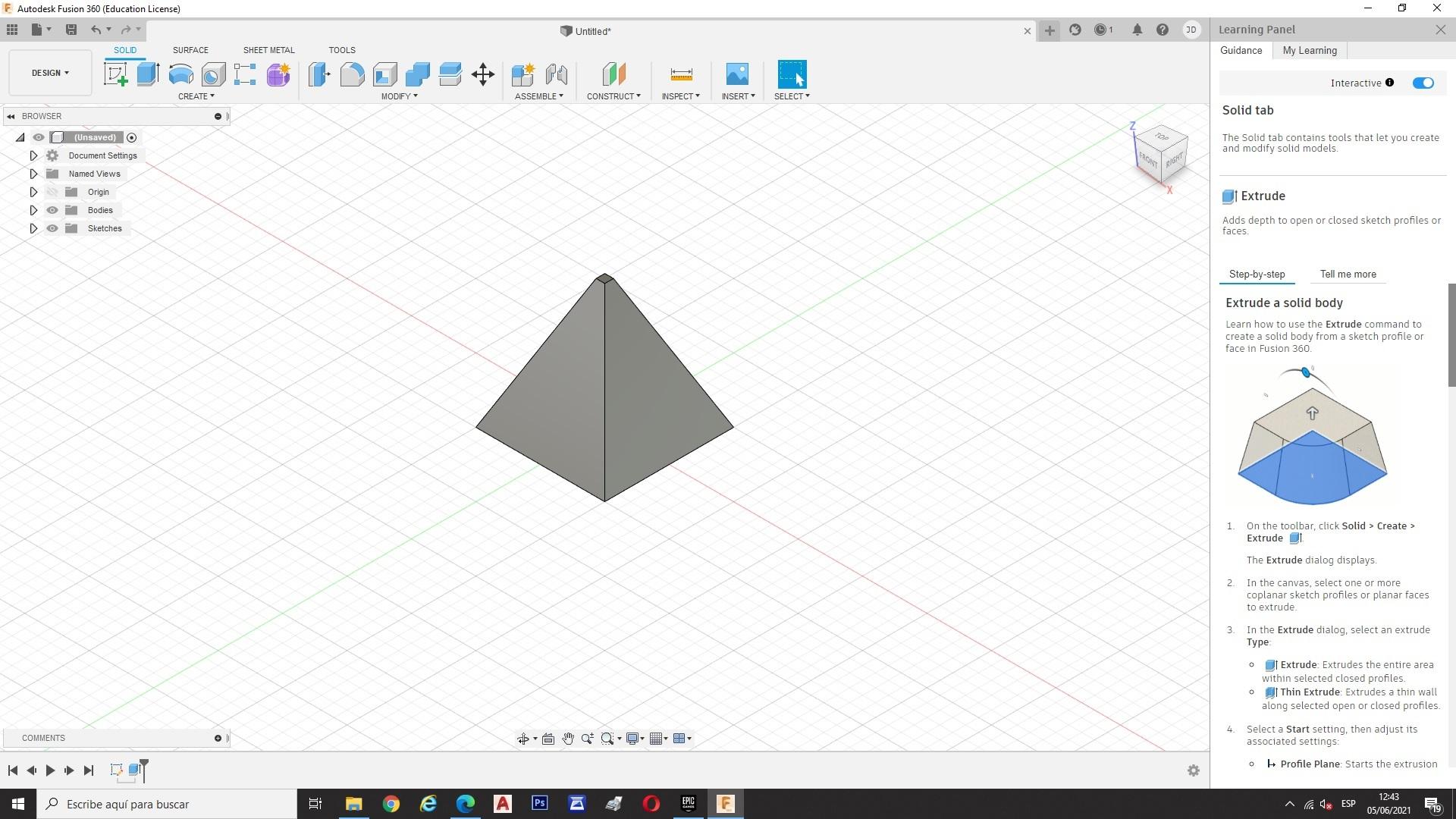Viewport: 1456px width, 819px height.
Task: Hide the Bodies folder visibility
Action: coord(52,210)
